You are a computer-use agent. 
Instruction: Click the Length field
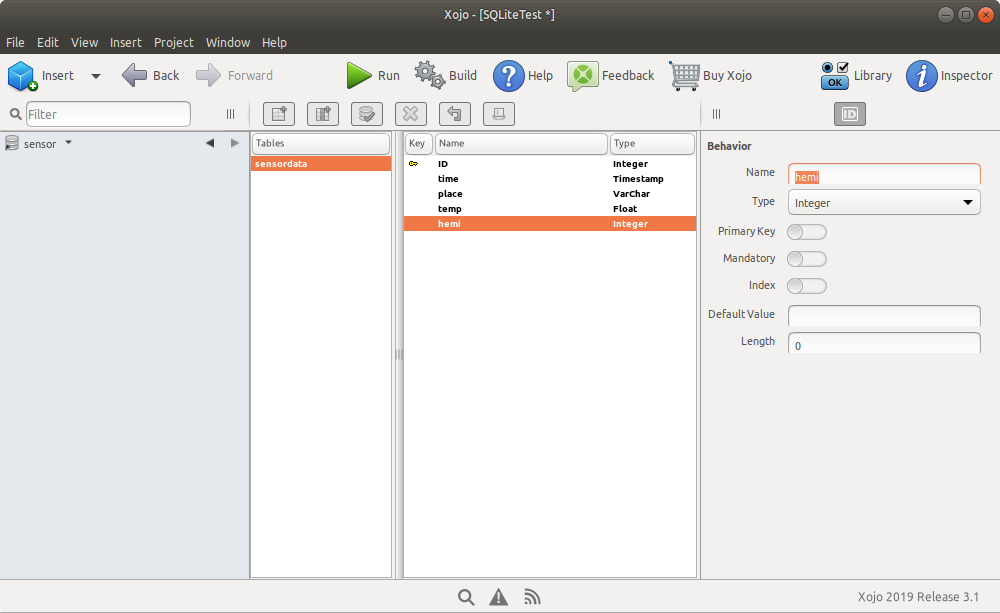pos(884,343)
